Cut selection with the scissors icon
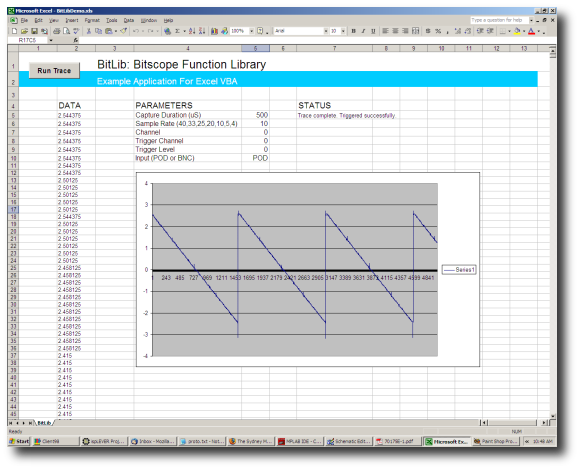 click(x=89, y=31)
